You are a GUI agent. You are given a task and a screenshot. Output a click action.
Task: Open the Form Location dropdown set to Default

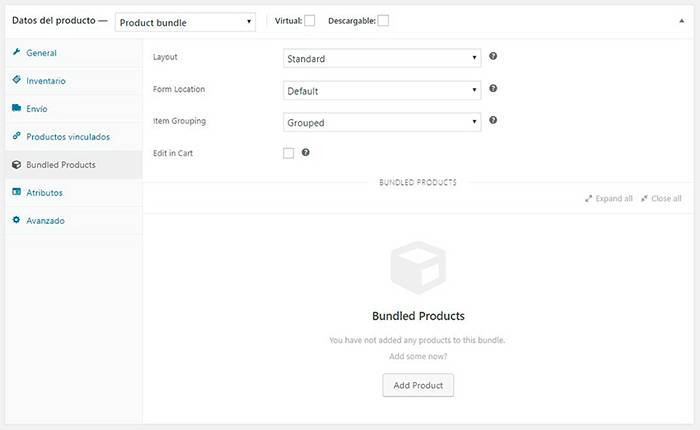tap(382, 91)
